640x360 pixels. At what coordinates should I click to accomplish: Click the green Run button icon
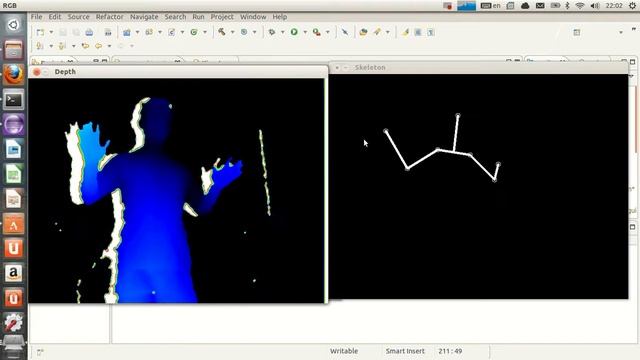[294, 32]
